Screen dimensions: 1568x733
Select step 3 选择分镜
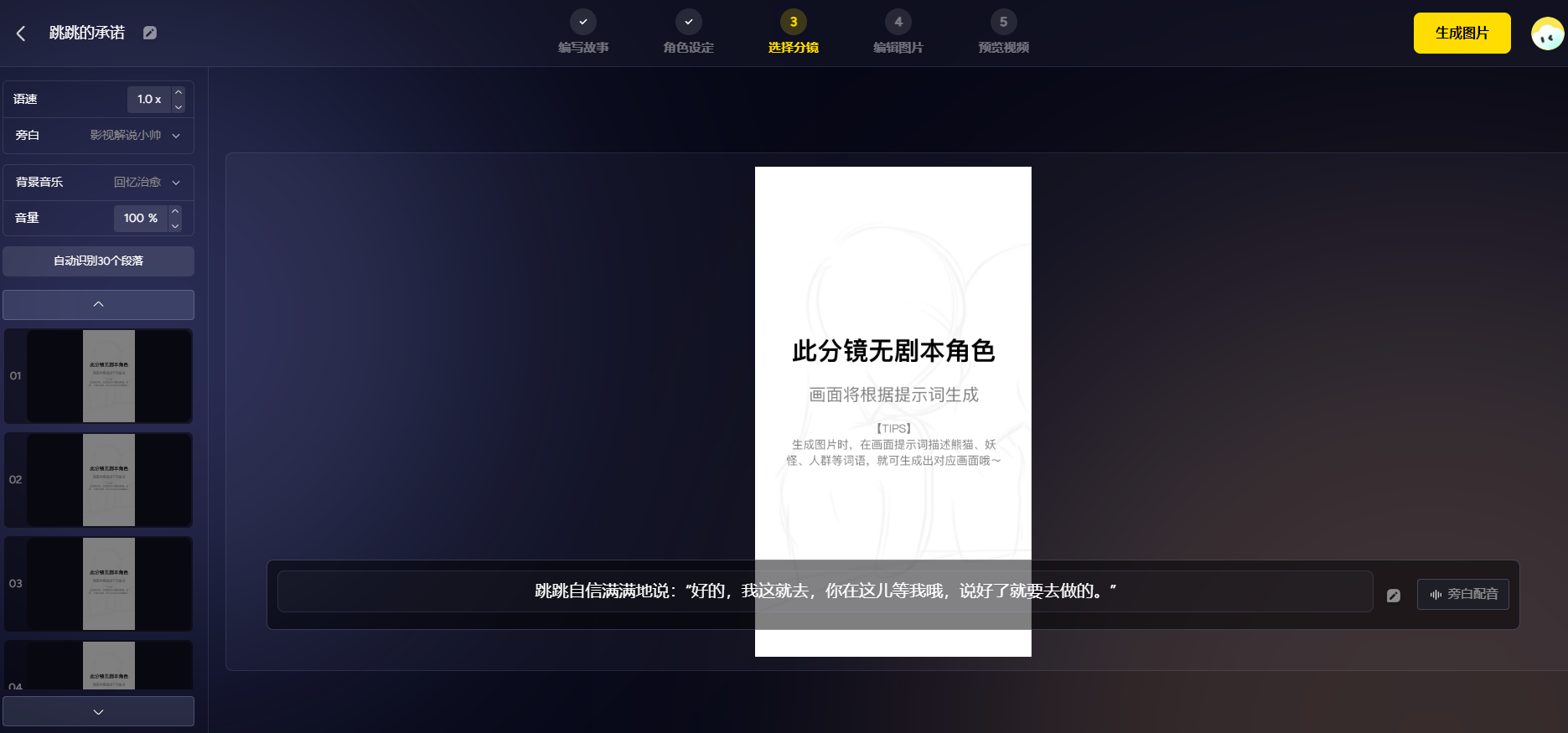pos(794,32)
